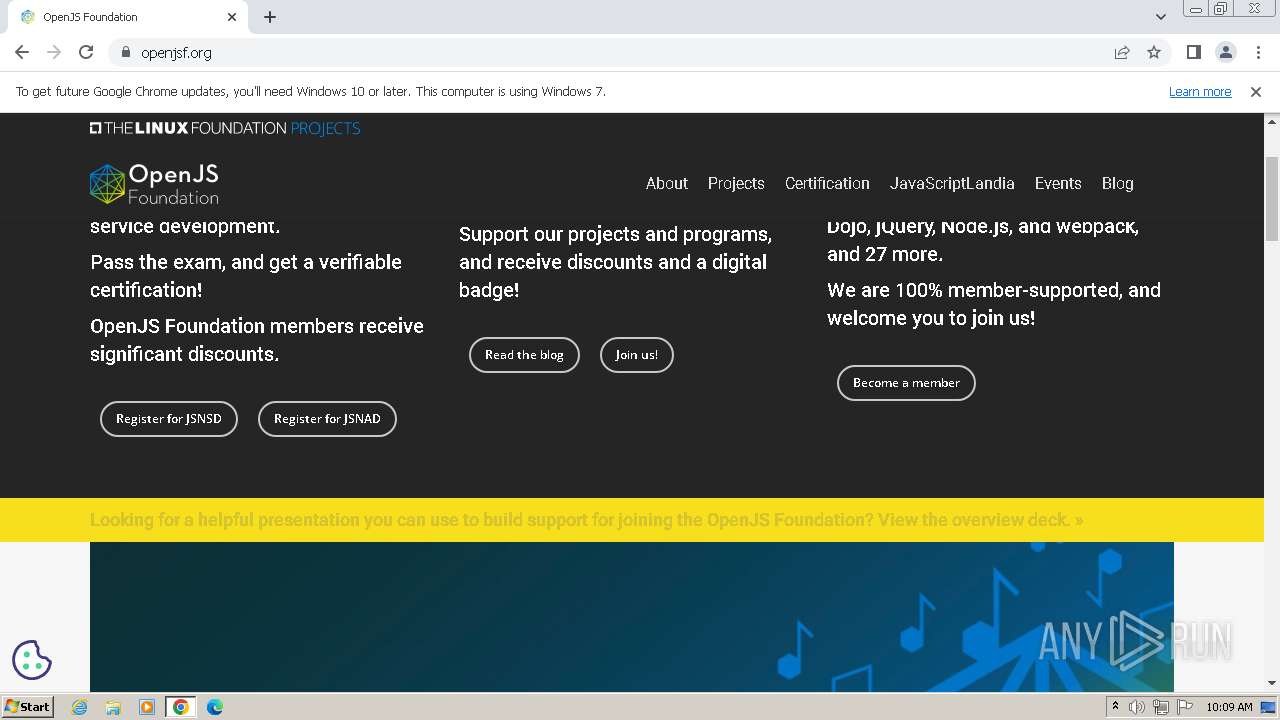The image size is (1280, 720).
Task: Show hidden system tray icons
Action: pyautogui.click(x=1115, y=707)
